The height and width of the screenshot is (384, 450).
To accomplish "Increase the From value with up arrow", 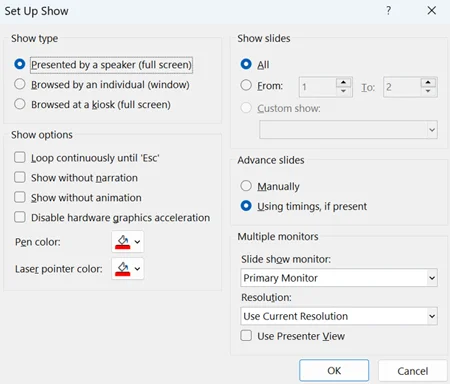I will [343, 82].
